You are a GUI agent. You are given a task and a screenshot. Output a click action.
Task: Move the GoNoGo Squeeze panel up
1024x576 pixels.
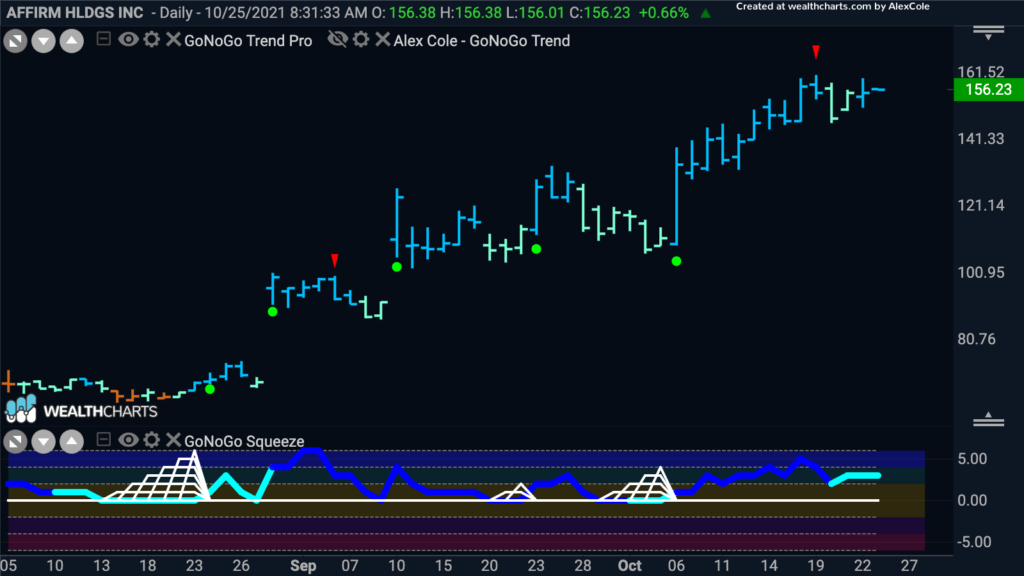tap(71, 442)
